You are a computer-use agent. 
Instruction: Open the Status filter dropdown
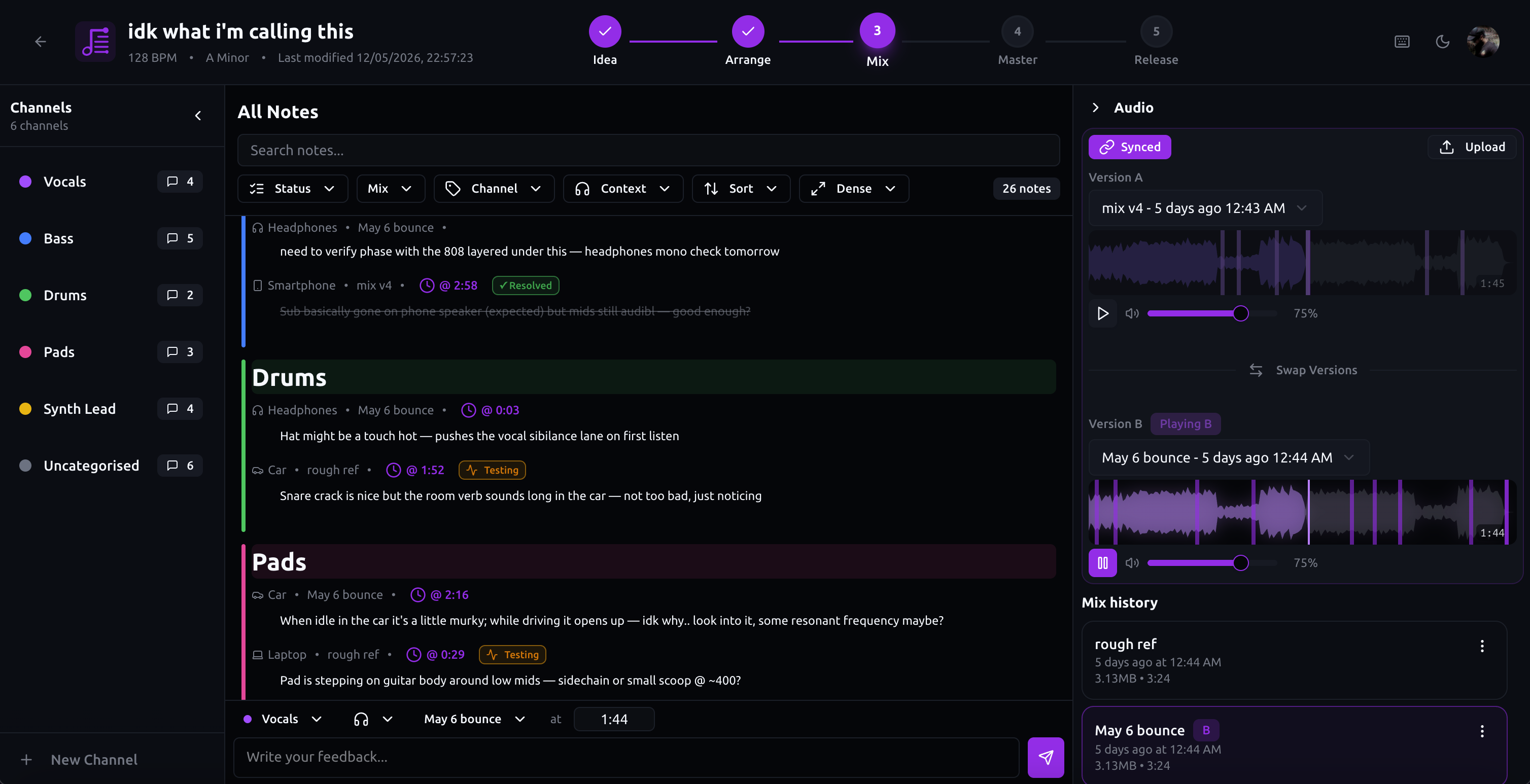(x=292, y=189)
